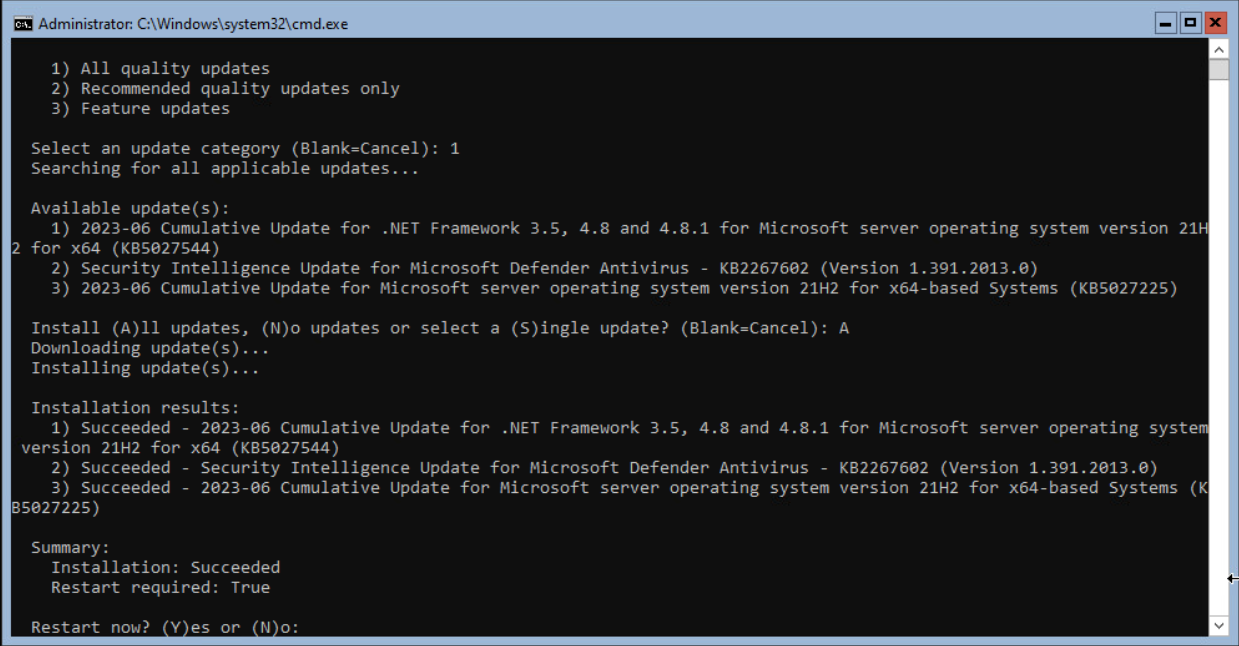The height and width of the screenshot is (646, 1239).
Task: Minimize the command prompt window
Action: point(1165,23)
